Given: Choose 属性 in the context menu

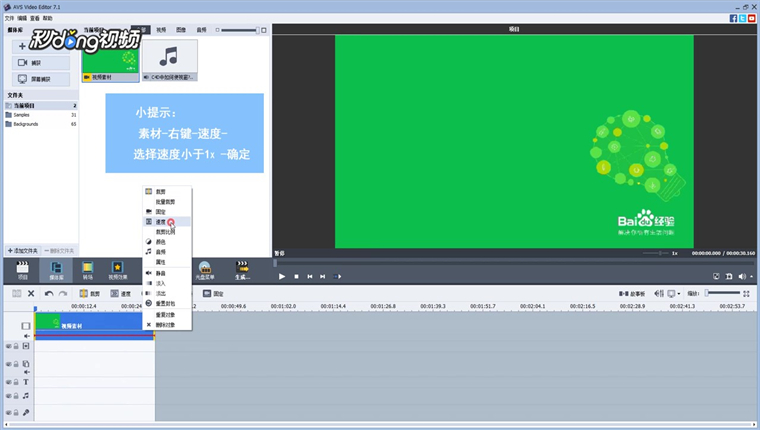Looking at the screenshot, I should [x=167, y=262].
